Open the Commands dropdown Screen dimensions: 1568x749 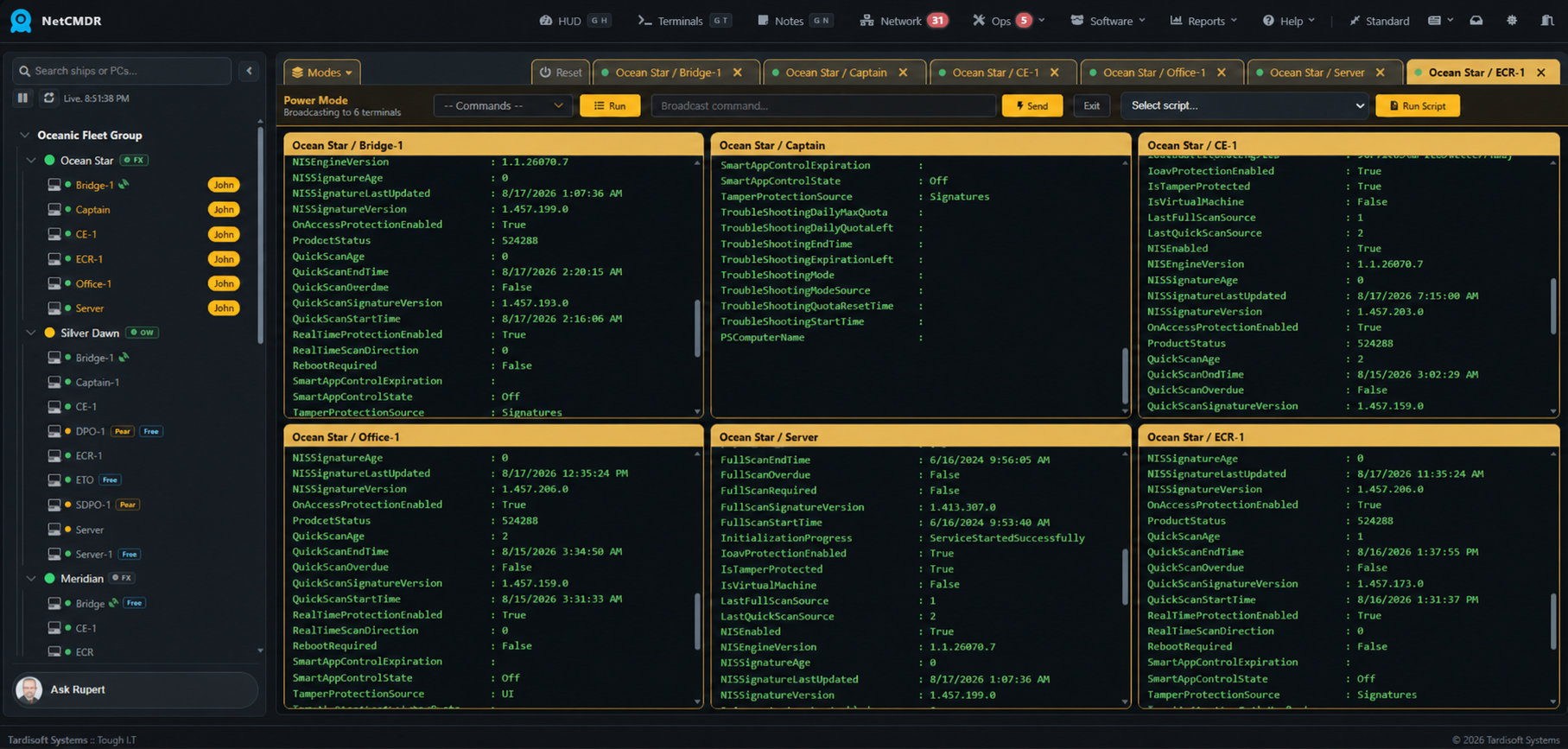coord(502,105)
